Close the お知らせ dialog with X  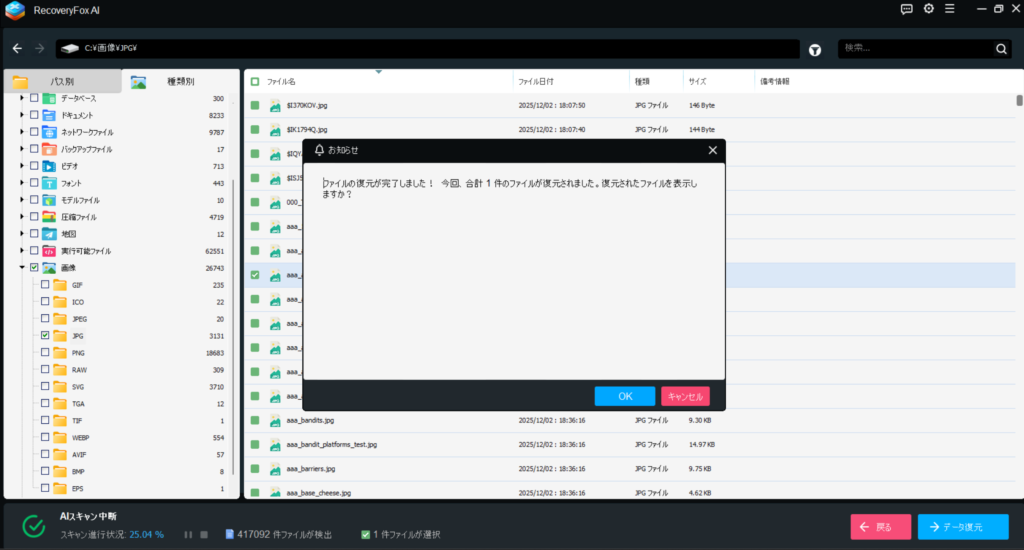click(712, 150)
